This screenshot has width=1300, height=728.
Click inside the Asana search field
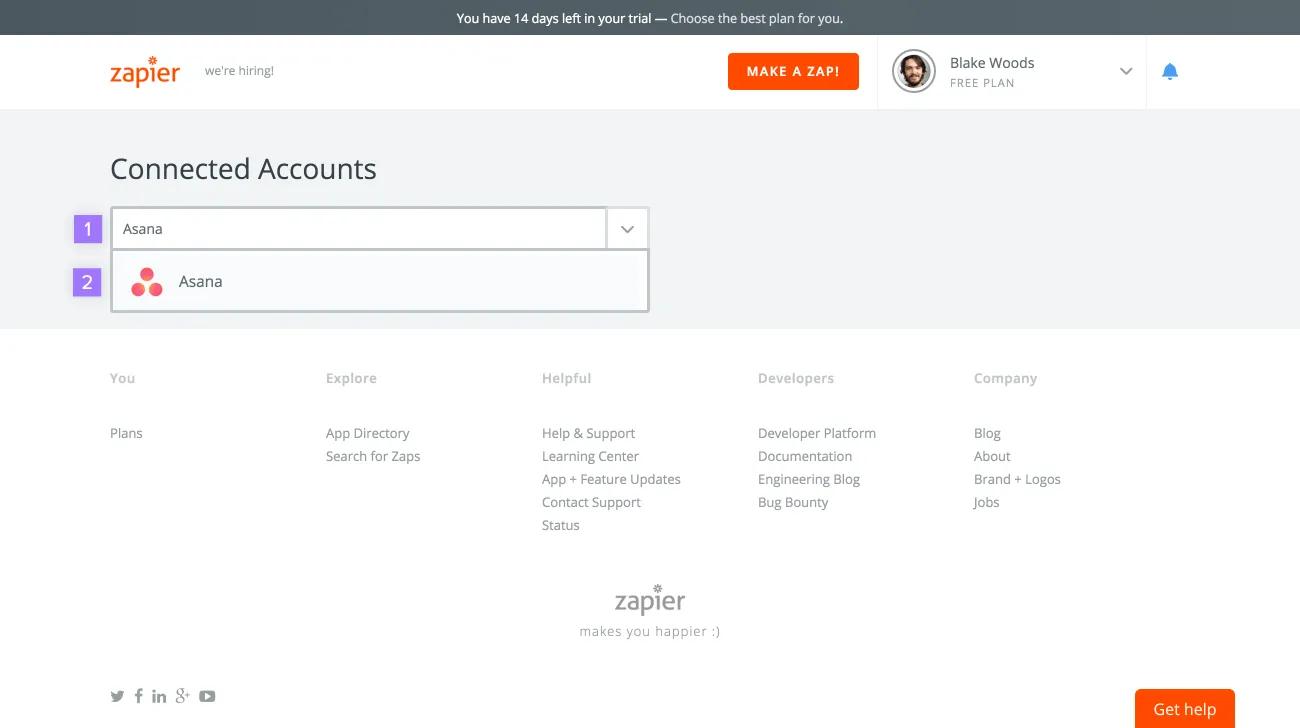coord(350,228)
